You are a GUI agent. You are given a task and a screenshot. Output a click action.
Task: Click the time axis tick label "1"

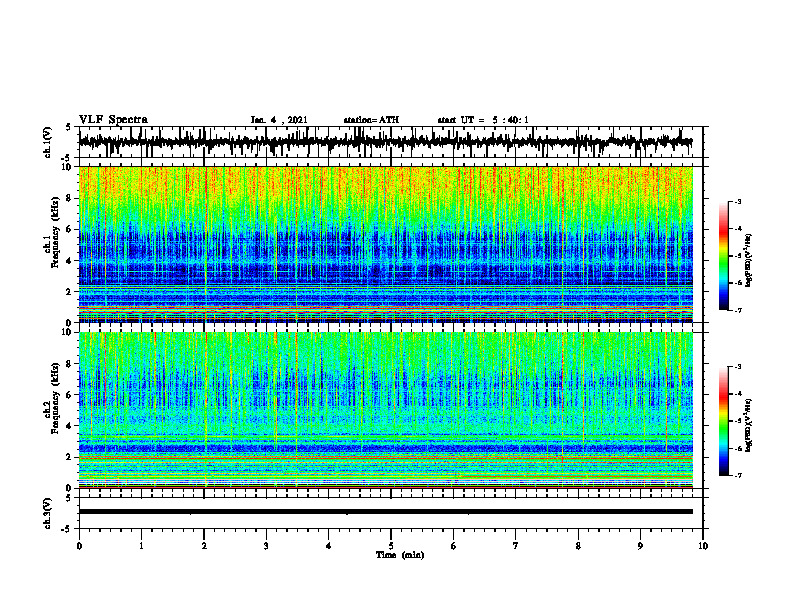tap(141, 546)
